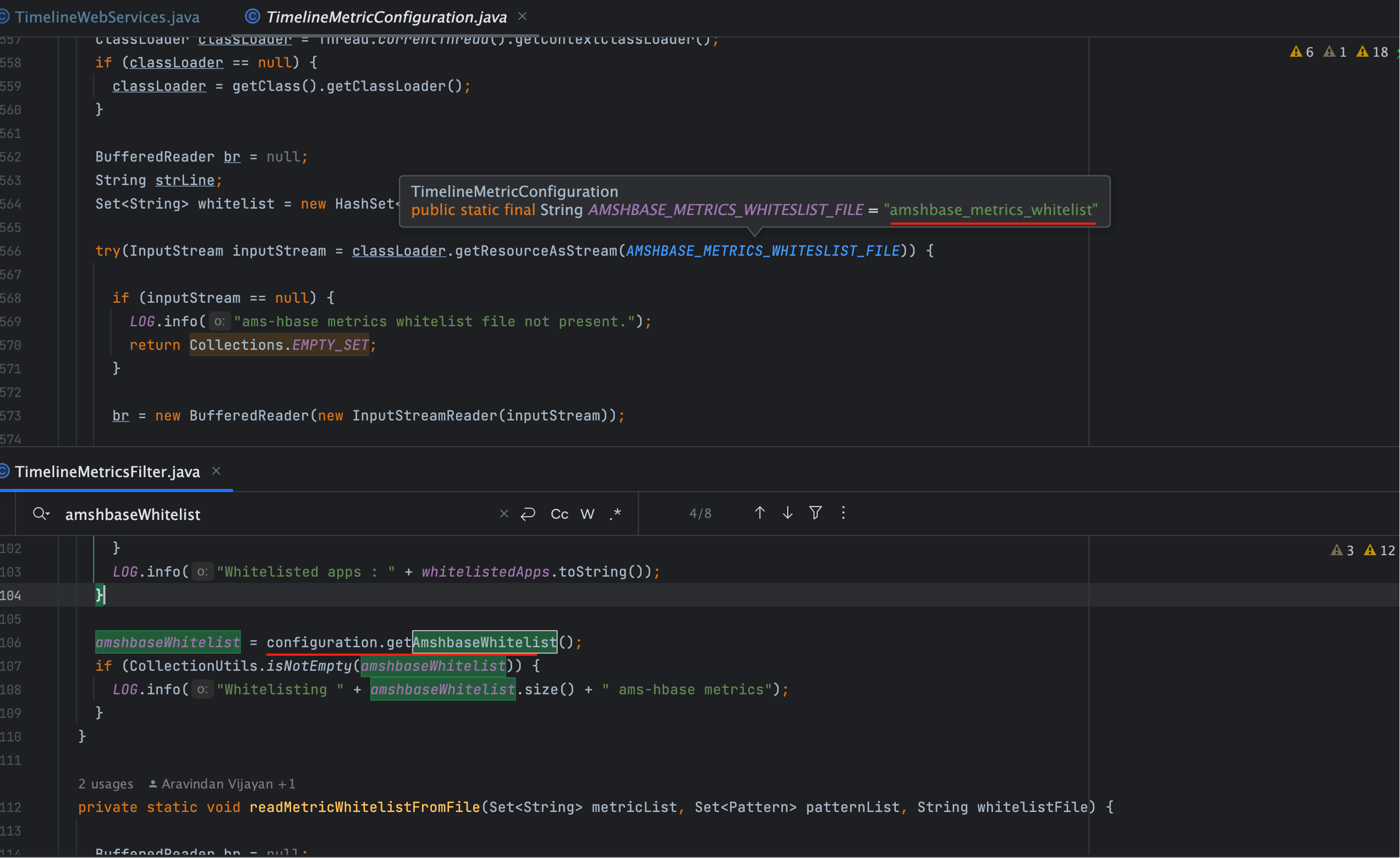Toggle whole Words (W) option
Screen dimensions: 1400x858
pyautogui.click(x=588, y=514)
